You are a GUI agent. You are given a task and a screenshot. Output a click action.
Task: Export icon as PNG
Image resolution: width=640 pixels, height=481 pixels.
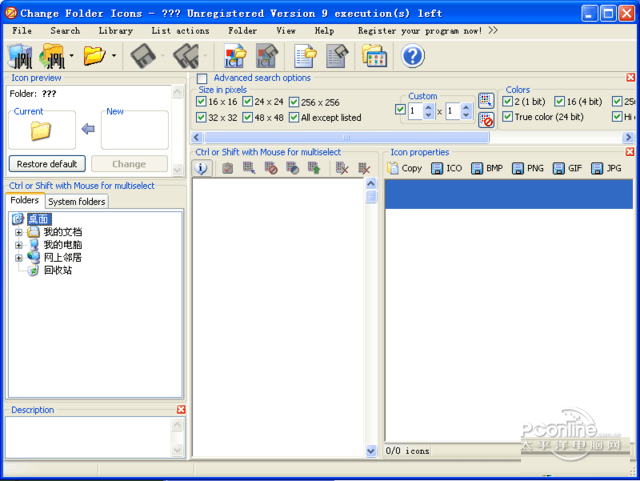point(526,169)
